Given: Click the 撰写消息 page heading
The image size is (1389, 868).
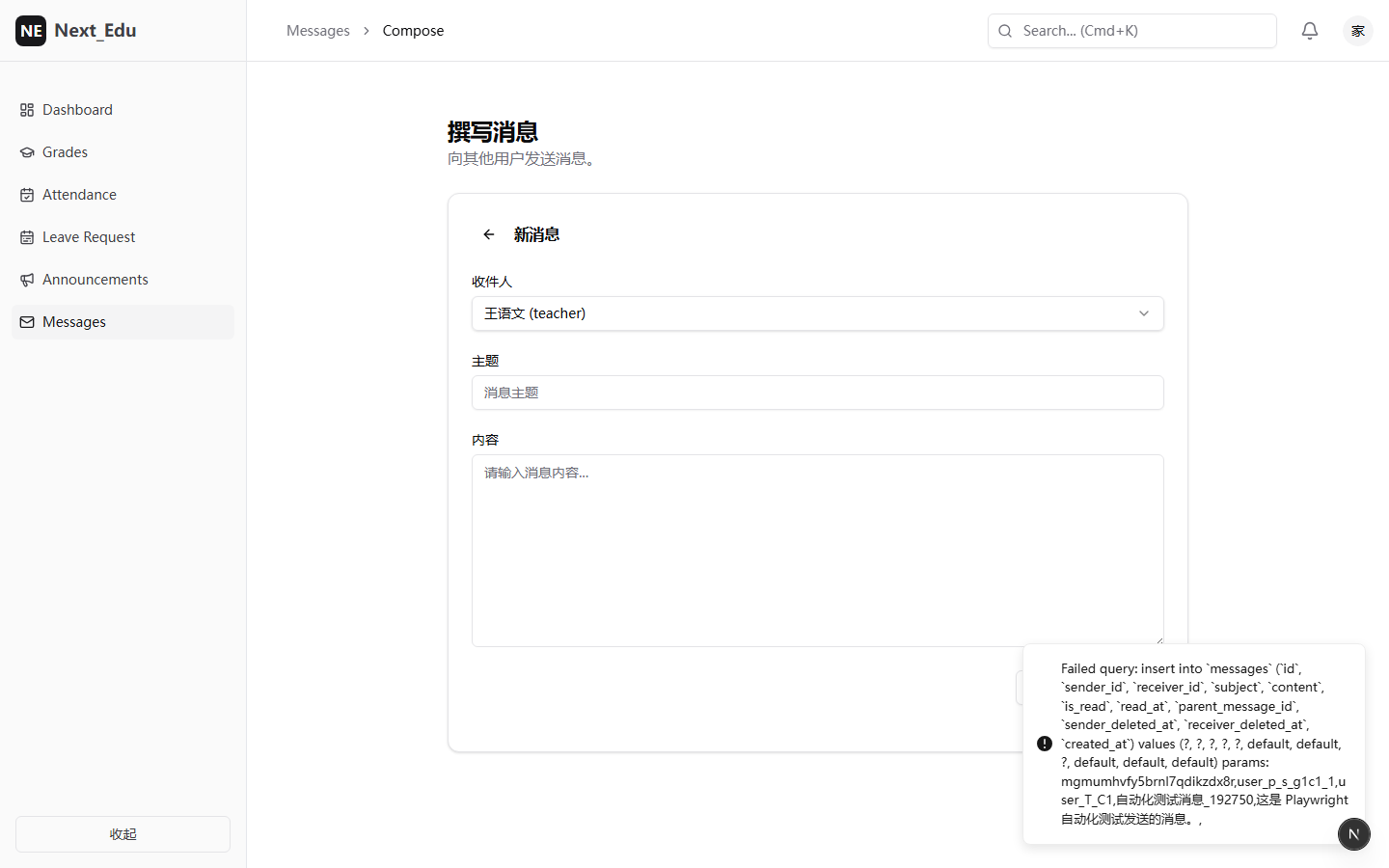Looking at the screenshot, I should pyautogui.click(x=493, y=132).
